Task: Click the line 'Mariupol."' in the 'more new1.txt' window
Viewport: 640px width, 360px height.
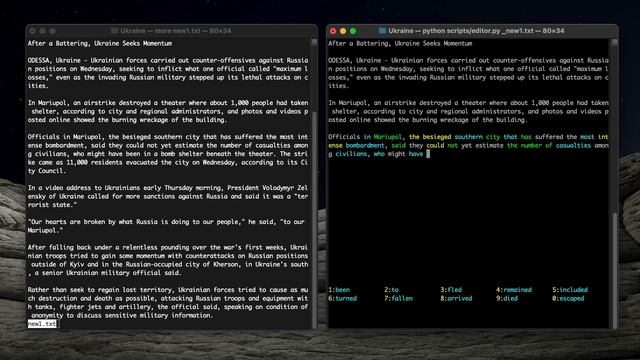Action: (45, 230)
